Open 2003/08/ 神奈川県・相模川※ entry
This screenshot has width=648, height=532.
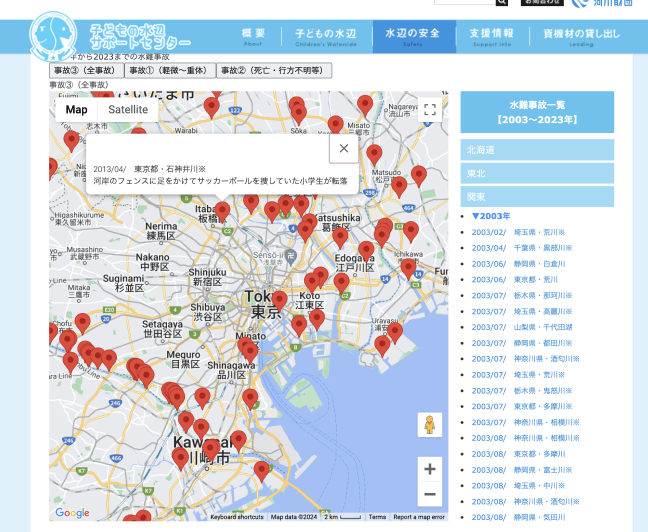(526, 438)
